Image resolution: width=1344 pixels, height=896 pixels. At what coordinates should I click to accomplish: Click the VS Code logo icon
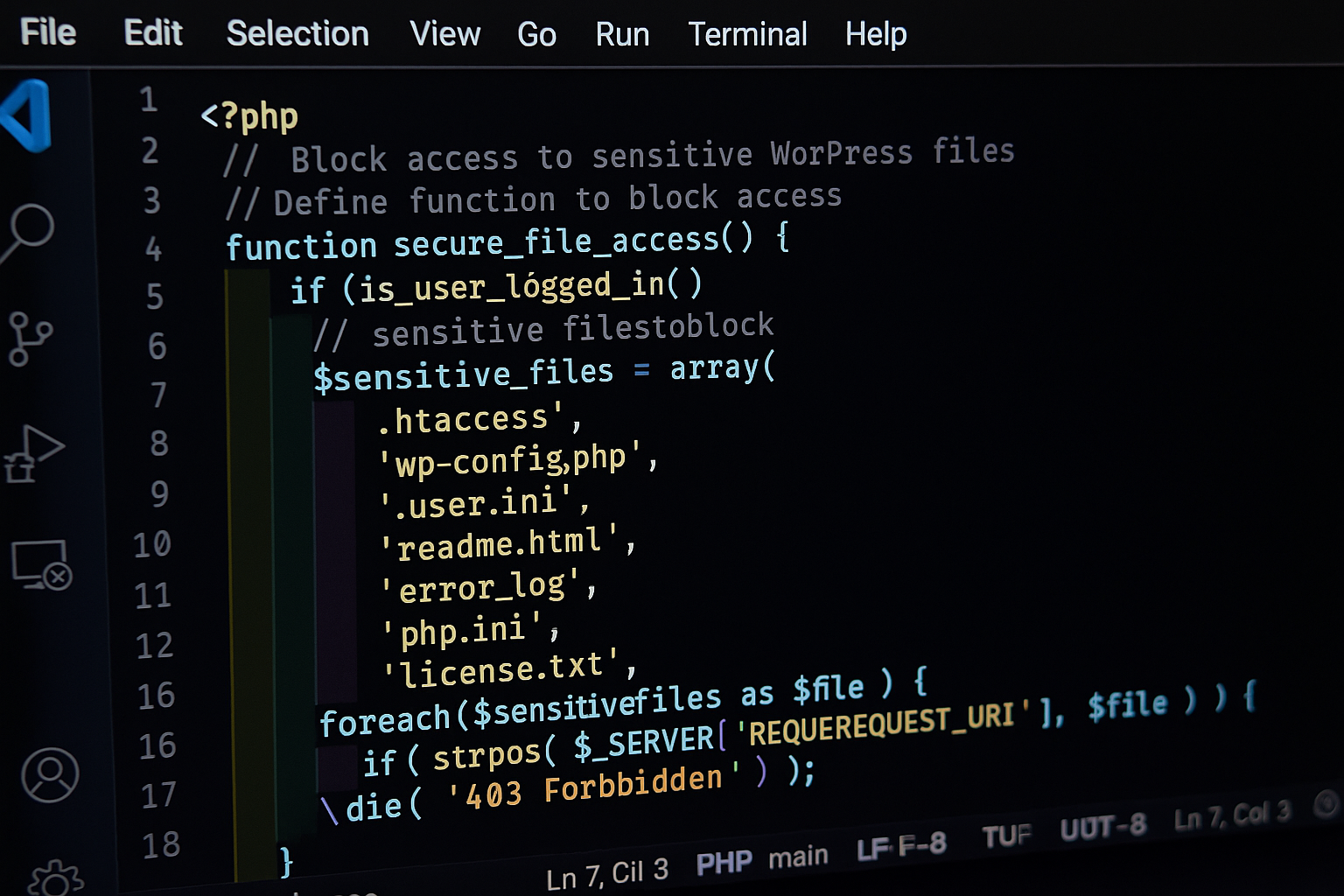point(26,115)
